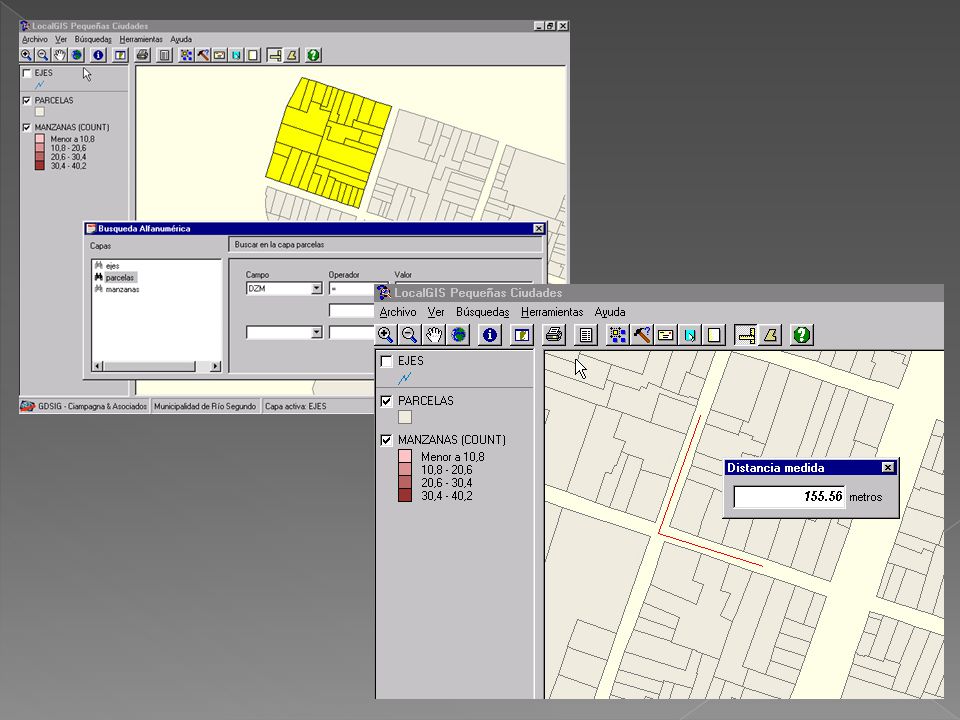
Task: Open Búsquedas menu in back LocalGIS window
Action: tap(93, 39)
